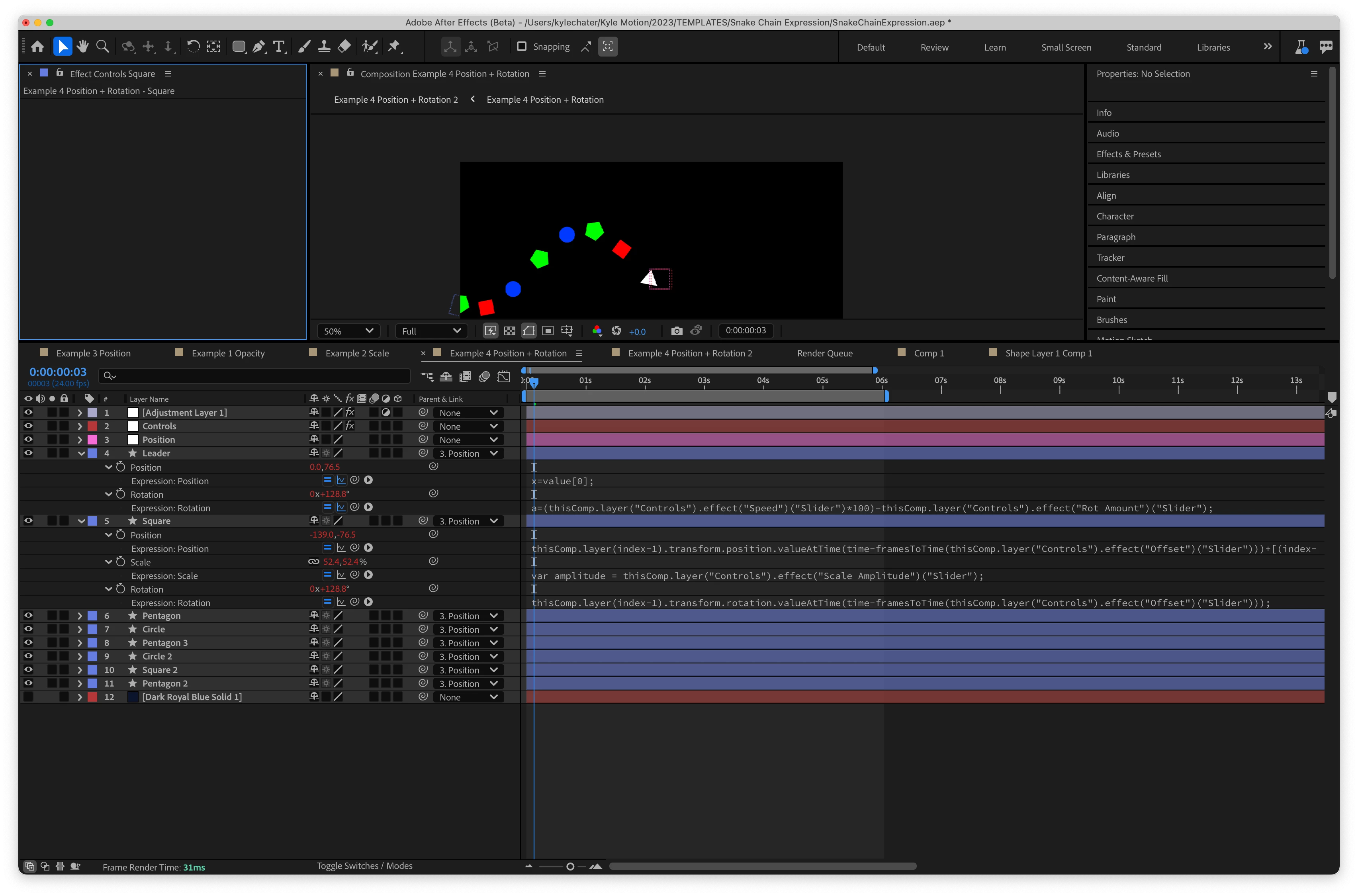Viewport: 1358px width, 896px height.
Task: Click the Home icon in toolbar
Action: tap(38, 46)
